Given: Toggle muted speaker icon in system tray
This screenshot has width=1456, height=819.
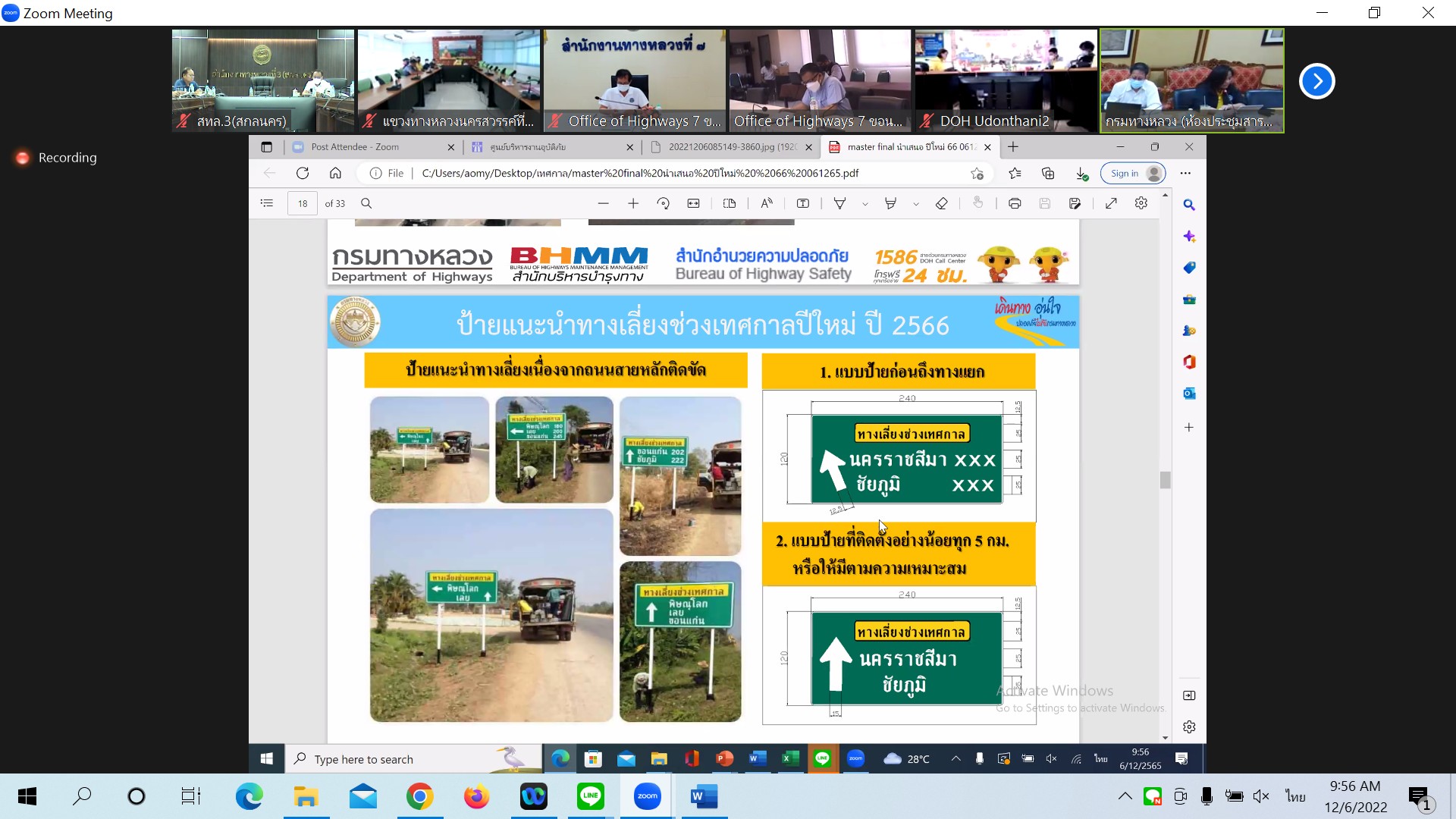Looking at the screenshot, I should (x=1261, y=796).
